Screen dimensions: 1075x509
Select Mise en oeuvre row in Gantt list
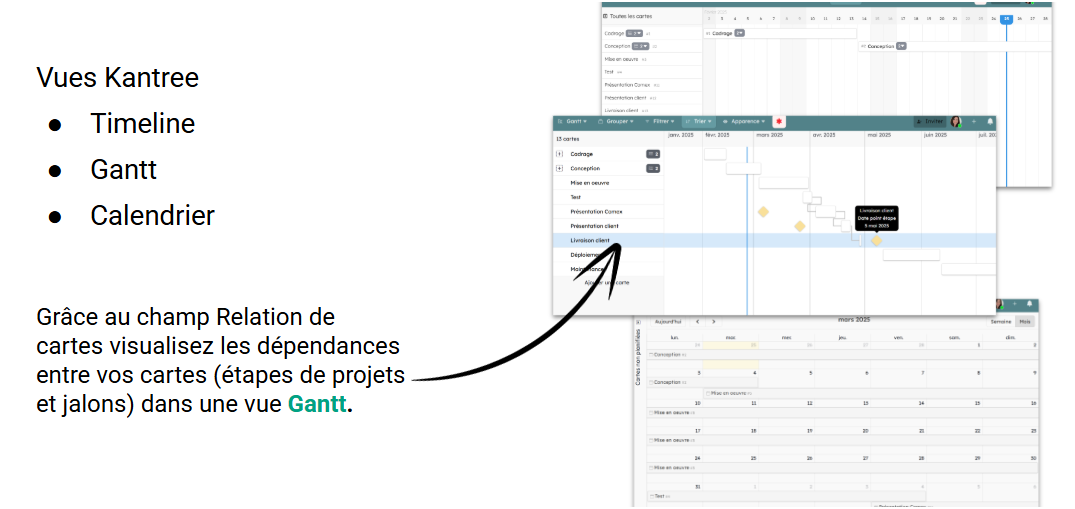click(609, 183)
